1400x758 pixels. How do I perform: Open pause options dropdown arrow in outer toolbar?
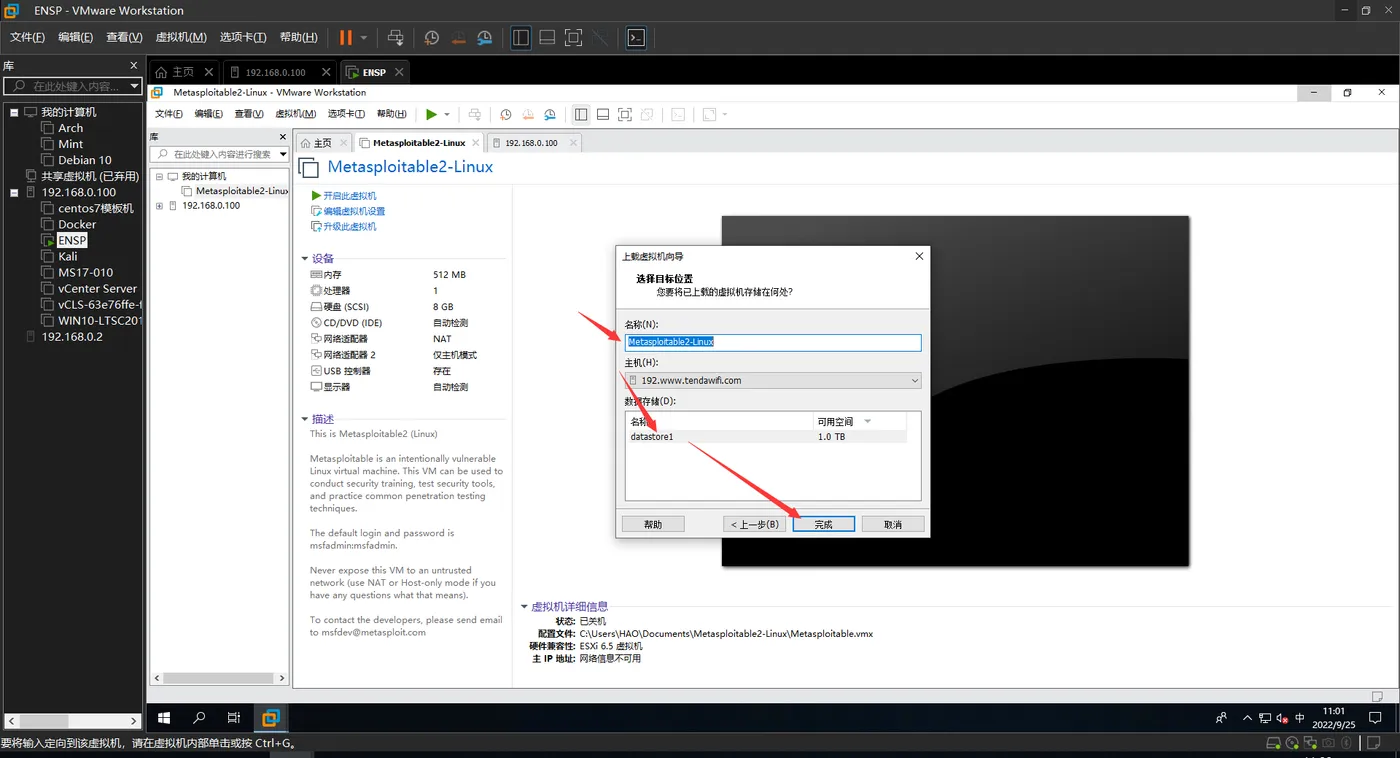click(363, 38)
